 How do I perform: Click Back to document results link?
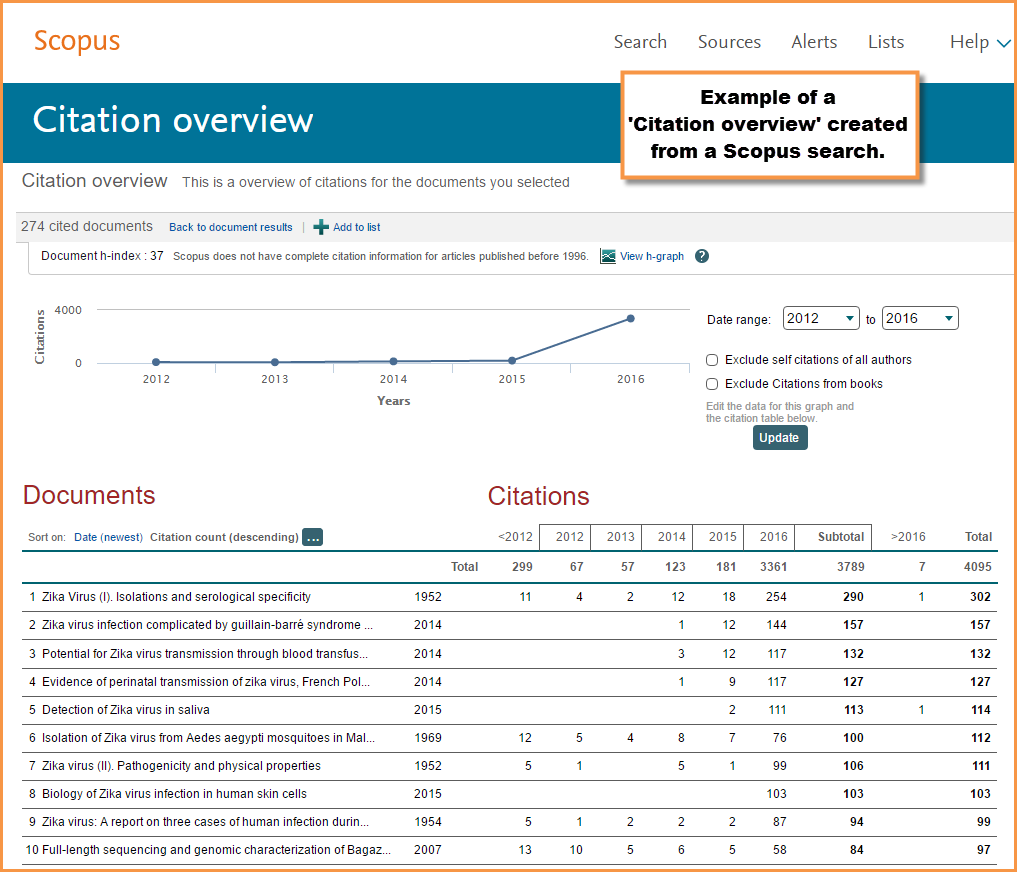[231, 227]
